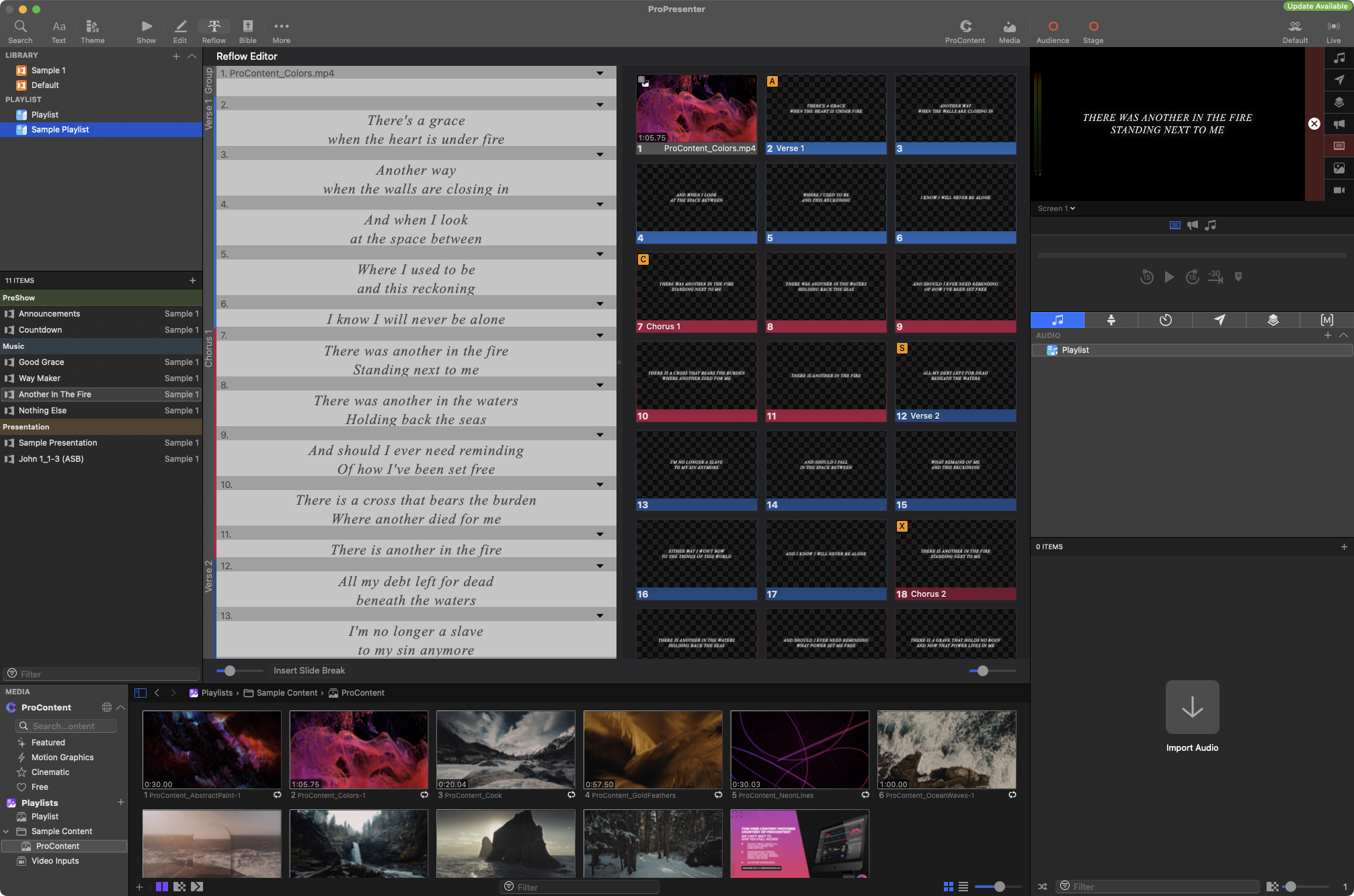
Task: Open the Screen 1 dropdown
Action: click(1056, 208)
